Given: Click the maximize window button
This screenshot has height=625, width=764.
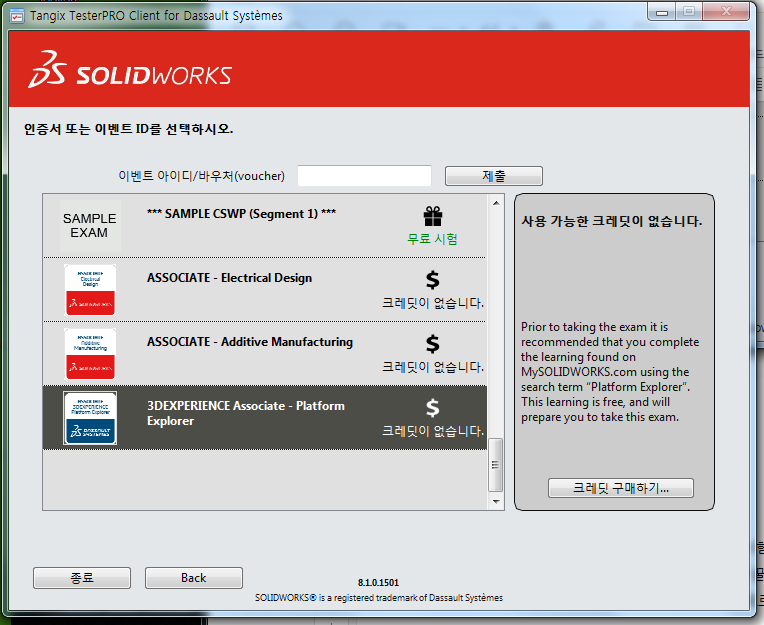Looking at the screenshot, I should [689, 12].
